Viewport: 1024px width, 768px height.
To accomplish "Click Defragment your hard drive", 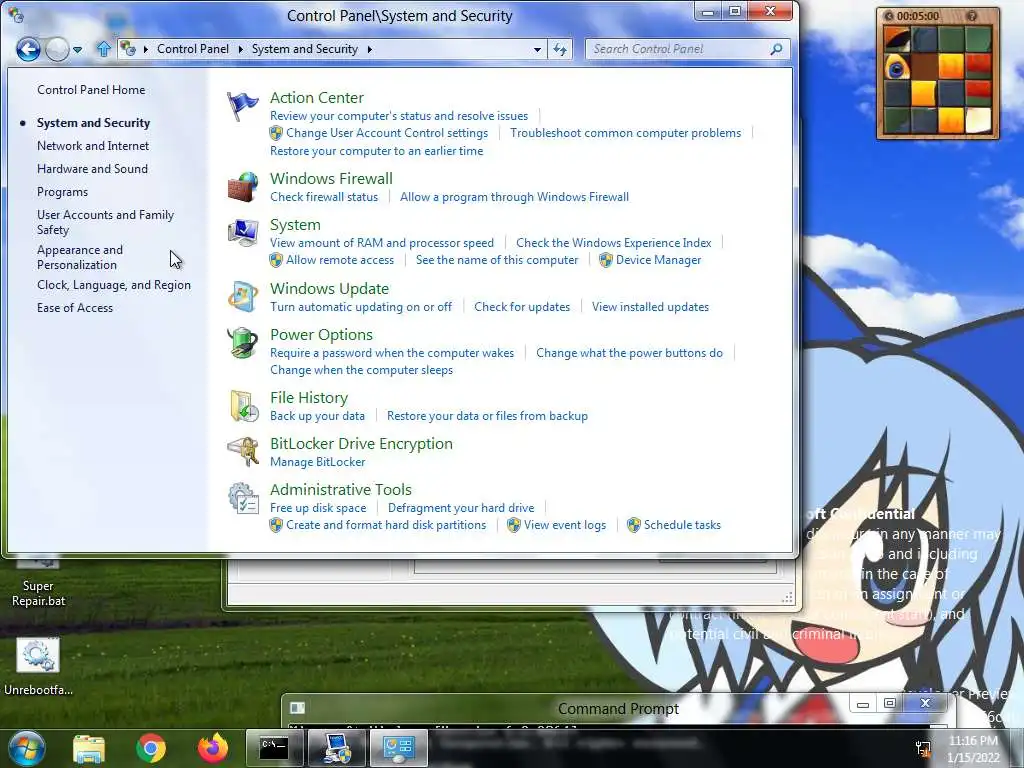I will point(461,508).
